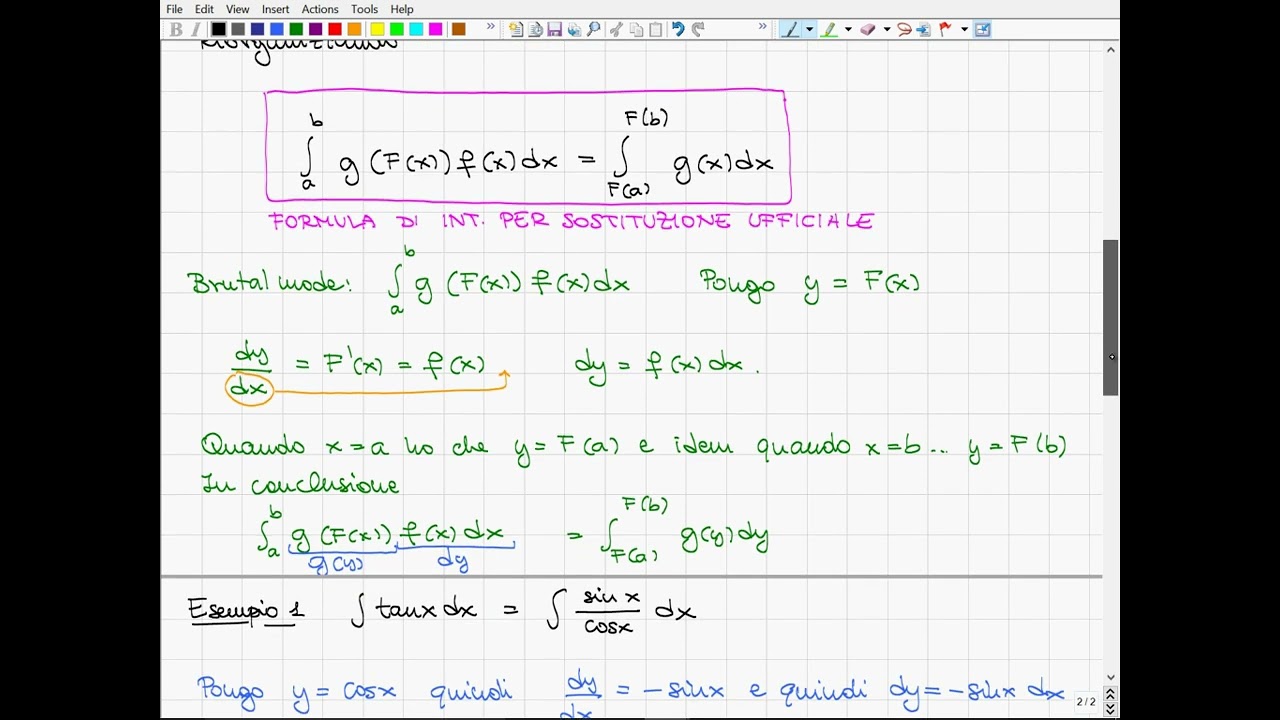Open the Flag options dropdown

click(x=964, y=29)
